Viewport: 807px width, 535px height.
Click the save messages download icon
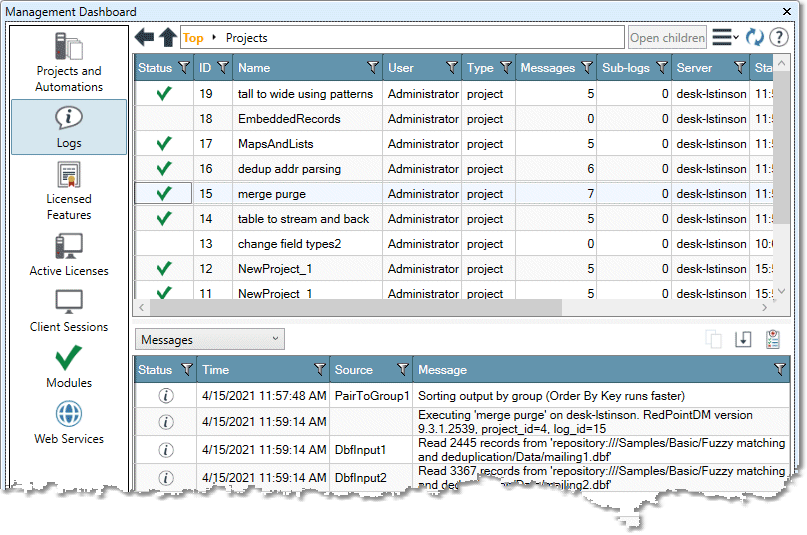pos(743,340)
